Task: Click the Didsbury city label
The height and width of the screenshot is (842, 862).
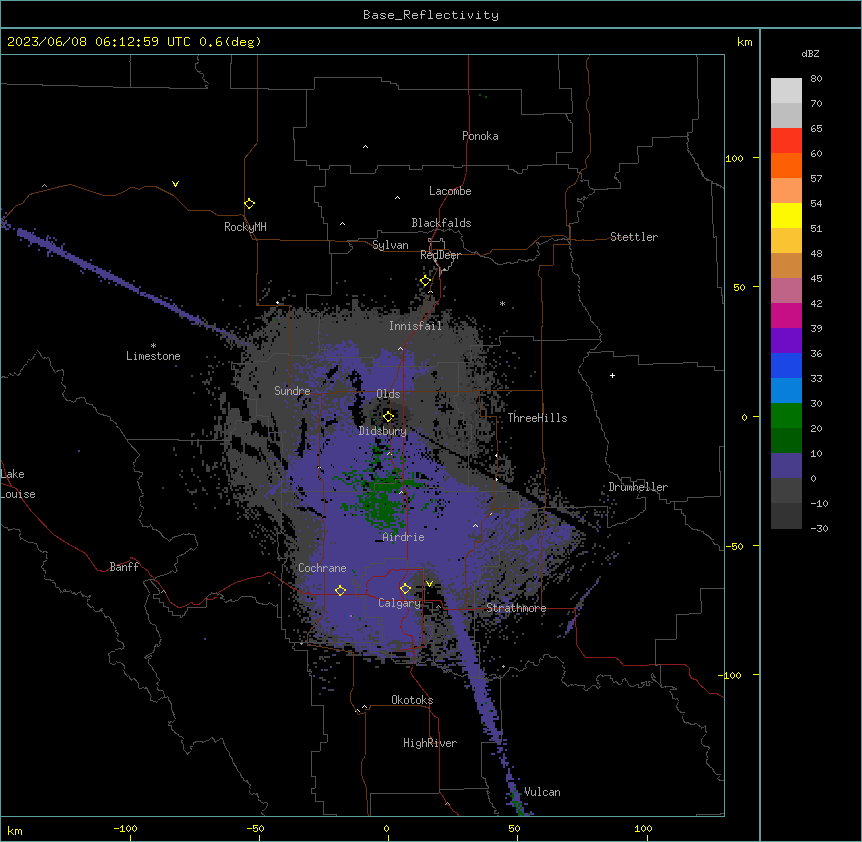Action: [x=383, y=431]
